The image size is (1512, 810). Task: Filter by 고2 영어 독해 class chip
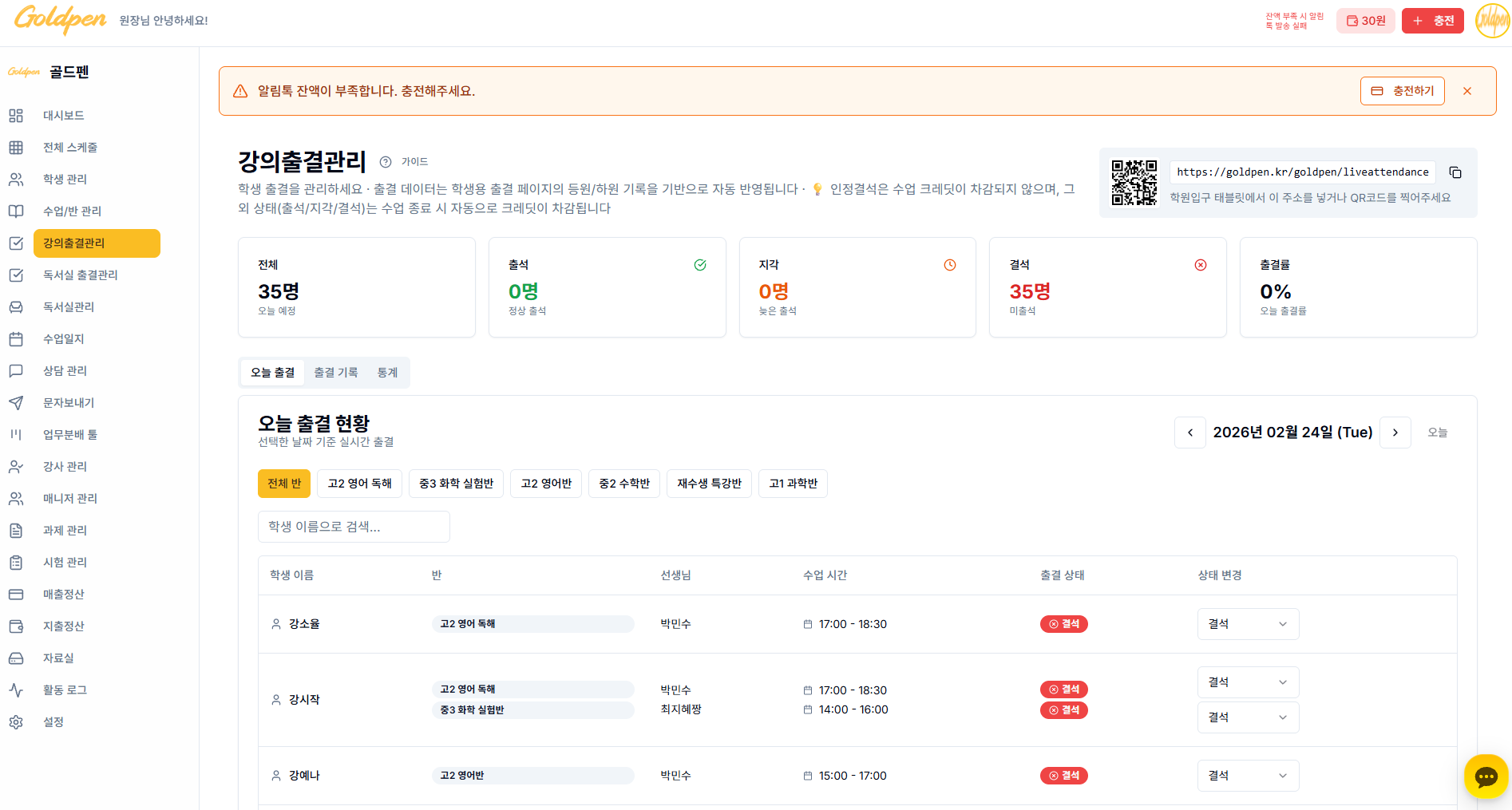359,484
